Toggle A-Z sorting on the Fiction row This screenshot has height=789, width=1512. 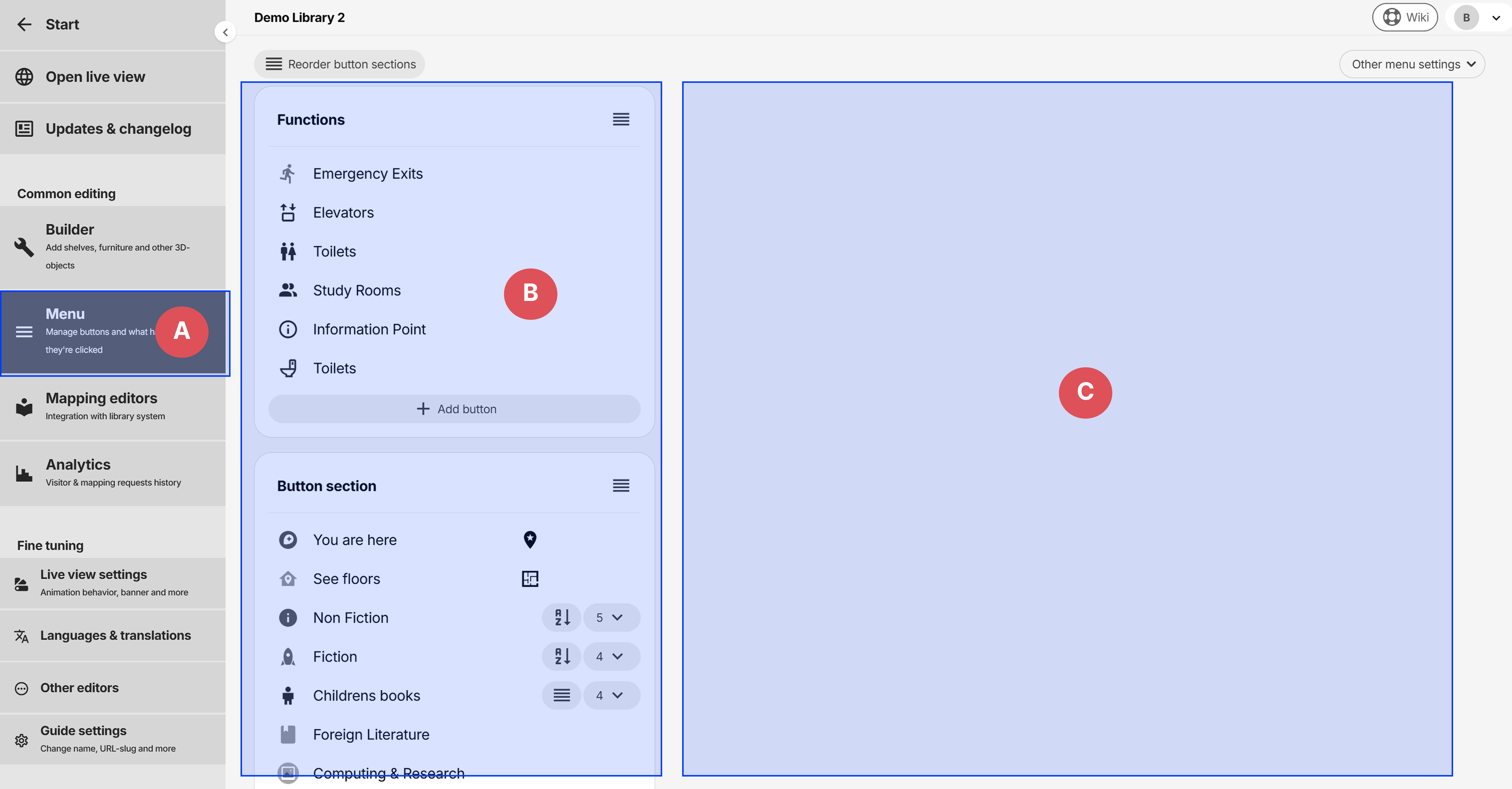coord(561,656)
